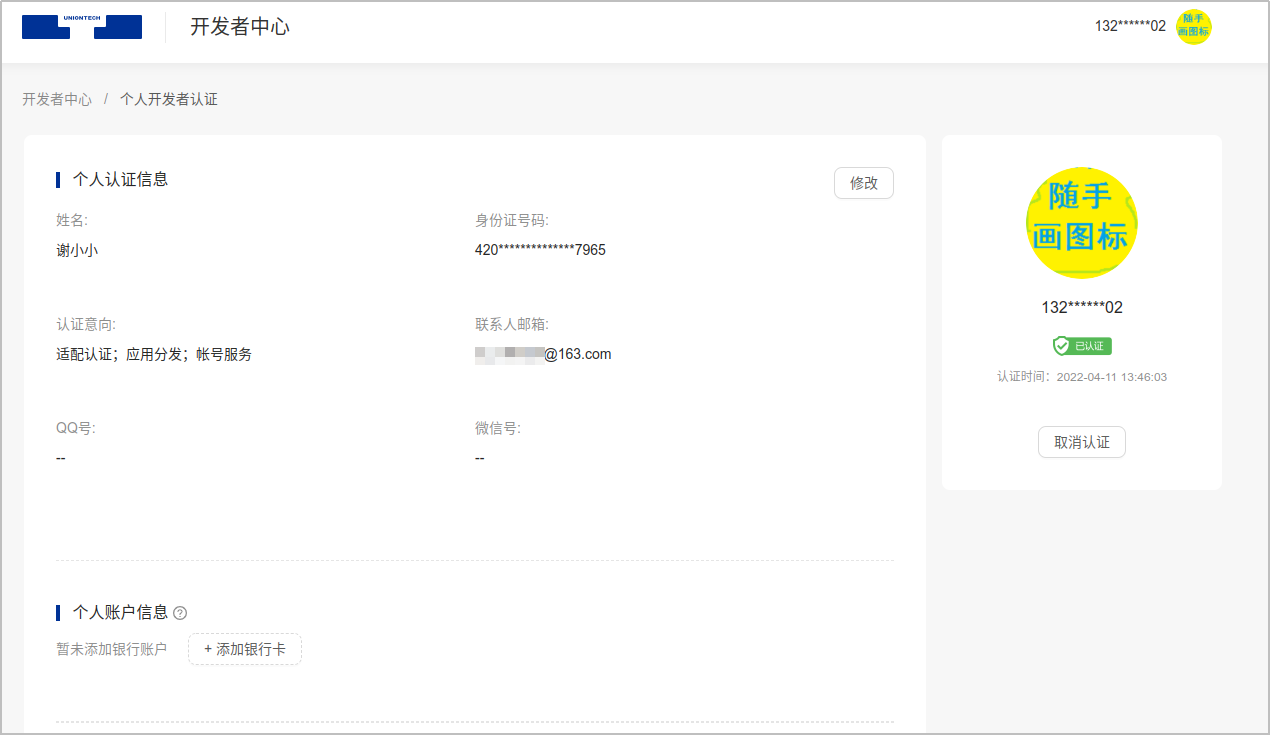Click the help icon beside 个人账户信息
The image size is (1272, 737).
click(180, 613)
